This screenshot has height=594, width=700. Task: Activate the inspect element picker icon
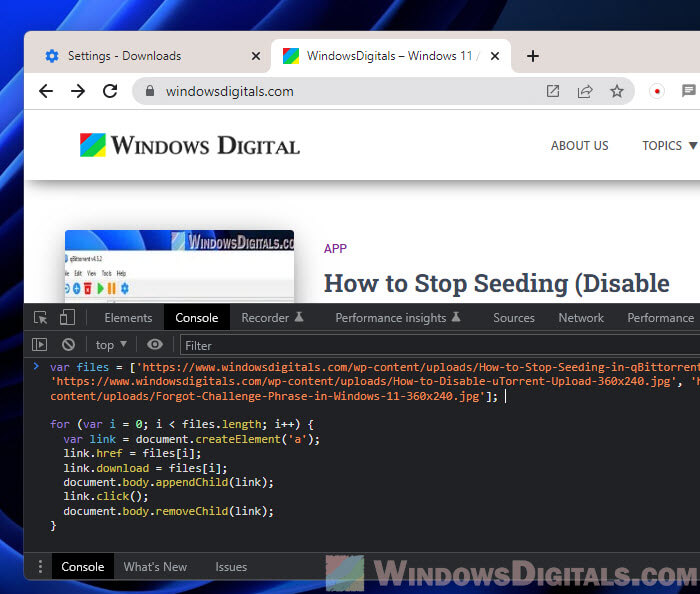pyautogui.click(x=41, y=318)
